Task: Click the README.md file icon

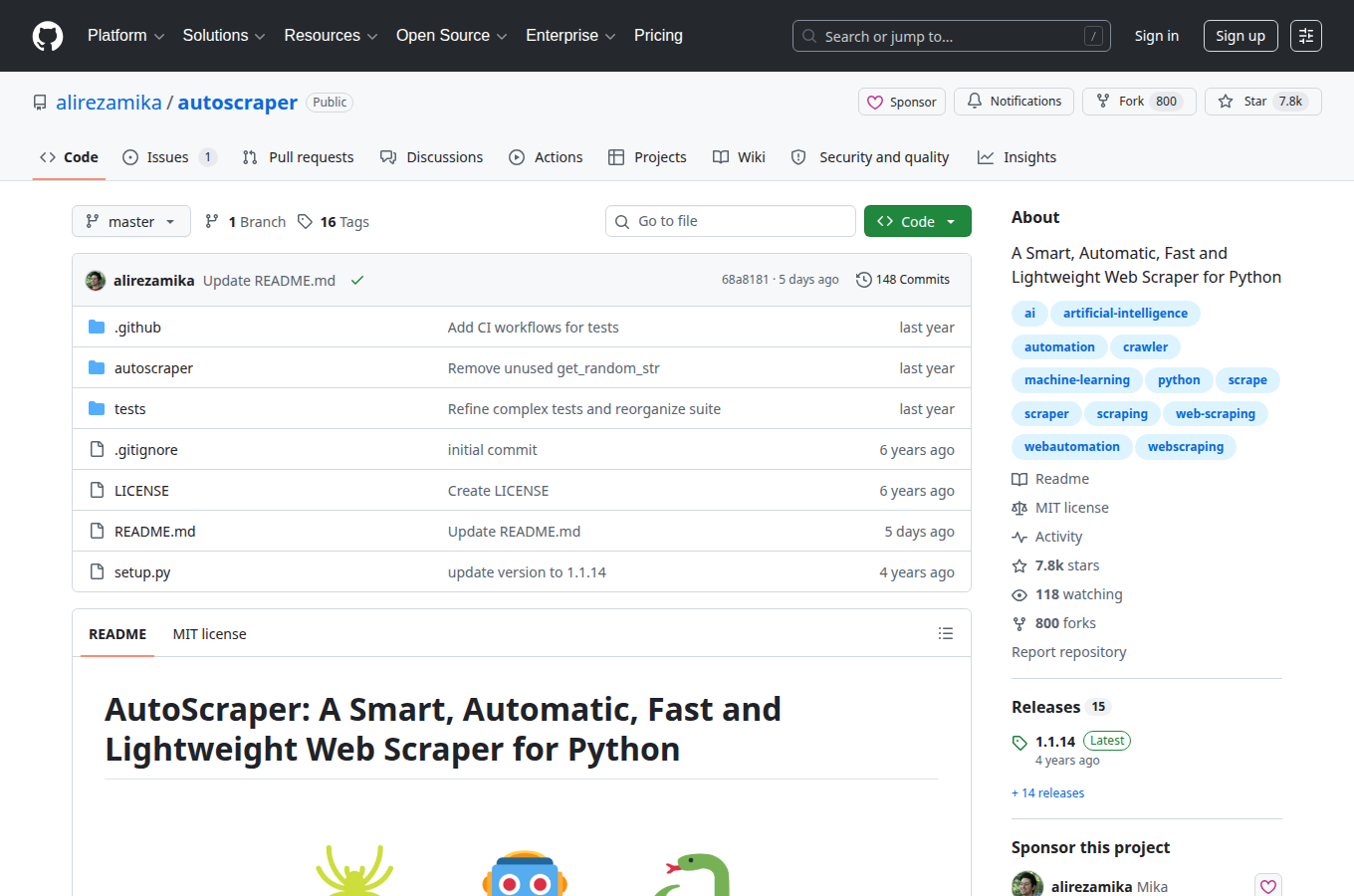Action: pyautogui.click(x=97, y=532)
